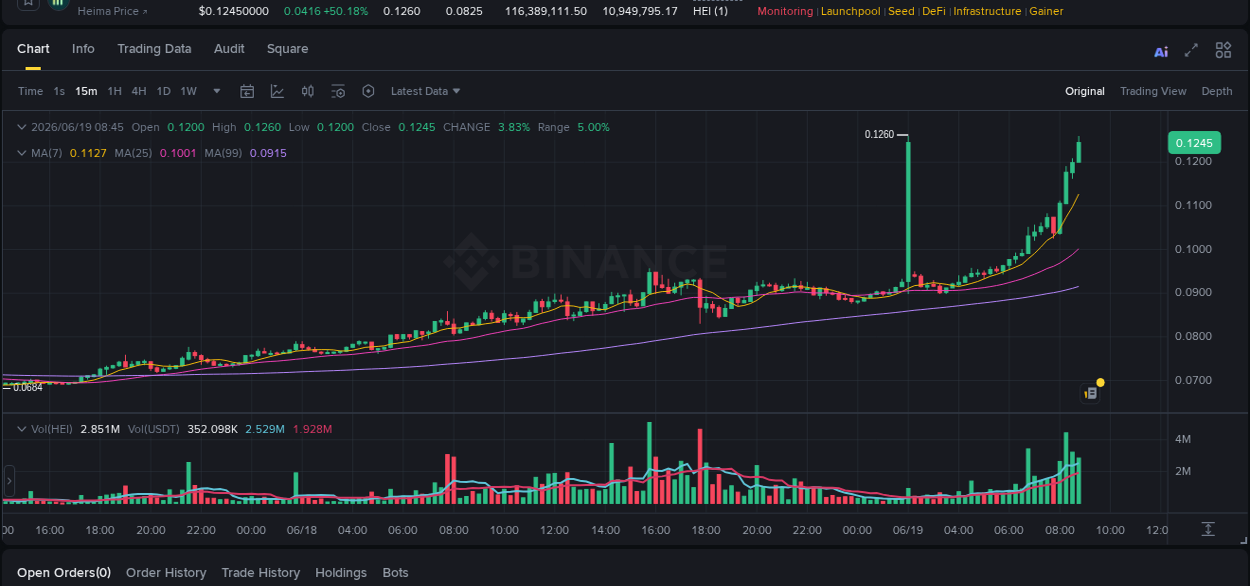Viewport: 1250px width, 586px height.
Task: Select the 1H time interval
Action: [114, 91]
